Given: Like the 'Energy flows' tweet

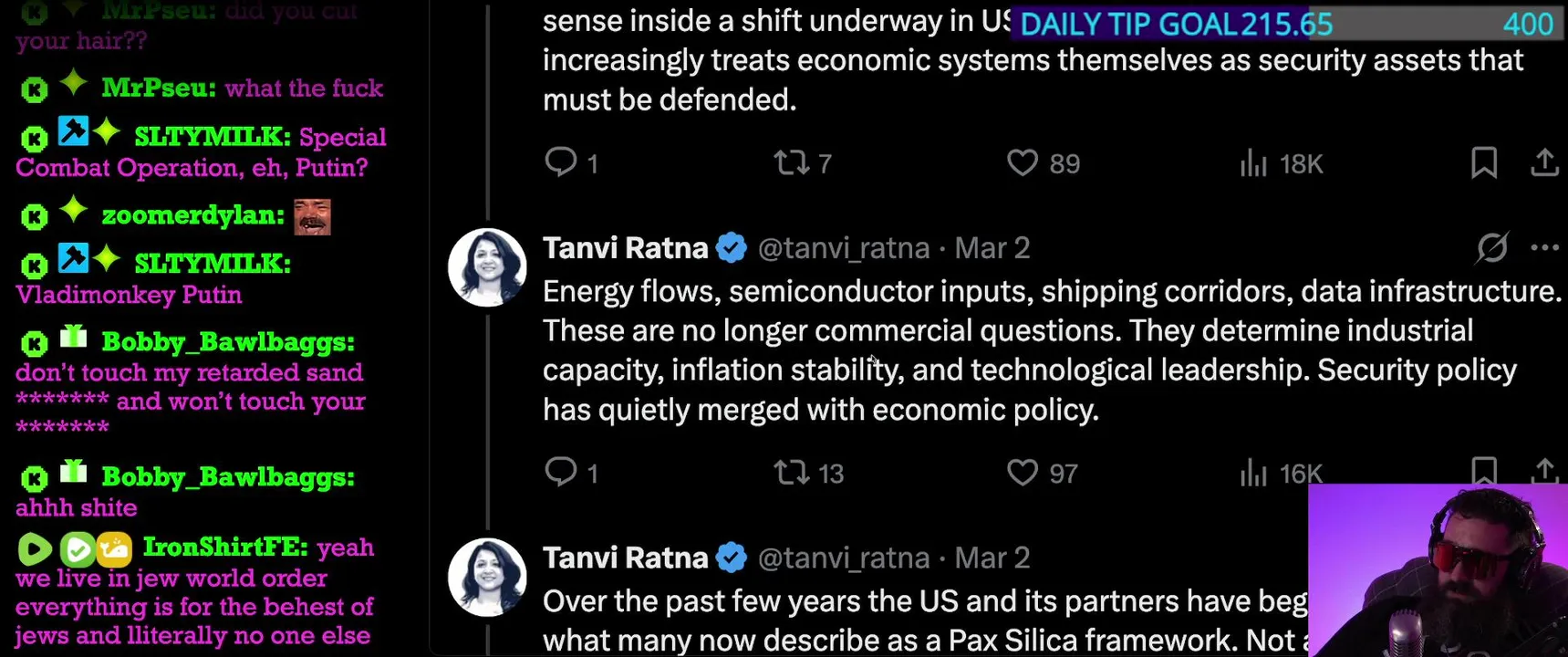Looking at the screenshot, I should (1023, 473).
